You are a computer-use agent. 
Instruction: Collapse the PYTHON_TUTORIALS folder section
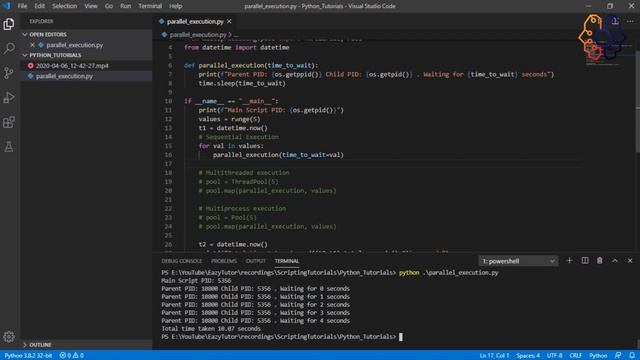pos(25,55)
